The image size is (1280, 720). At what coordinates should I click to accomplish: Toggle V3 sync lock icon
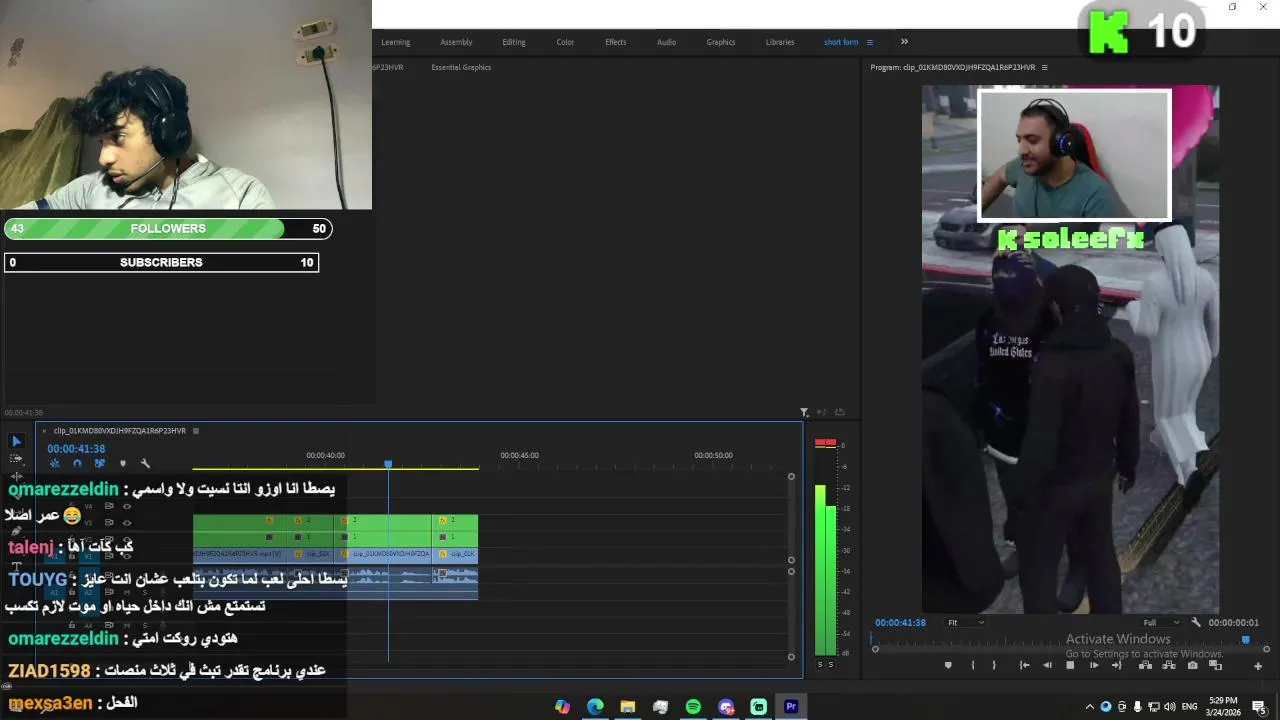pyautogui.click(x=109, y=523)
